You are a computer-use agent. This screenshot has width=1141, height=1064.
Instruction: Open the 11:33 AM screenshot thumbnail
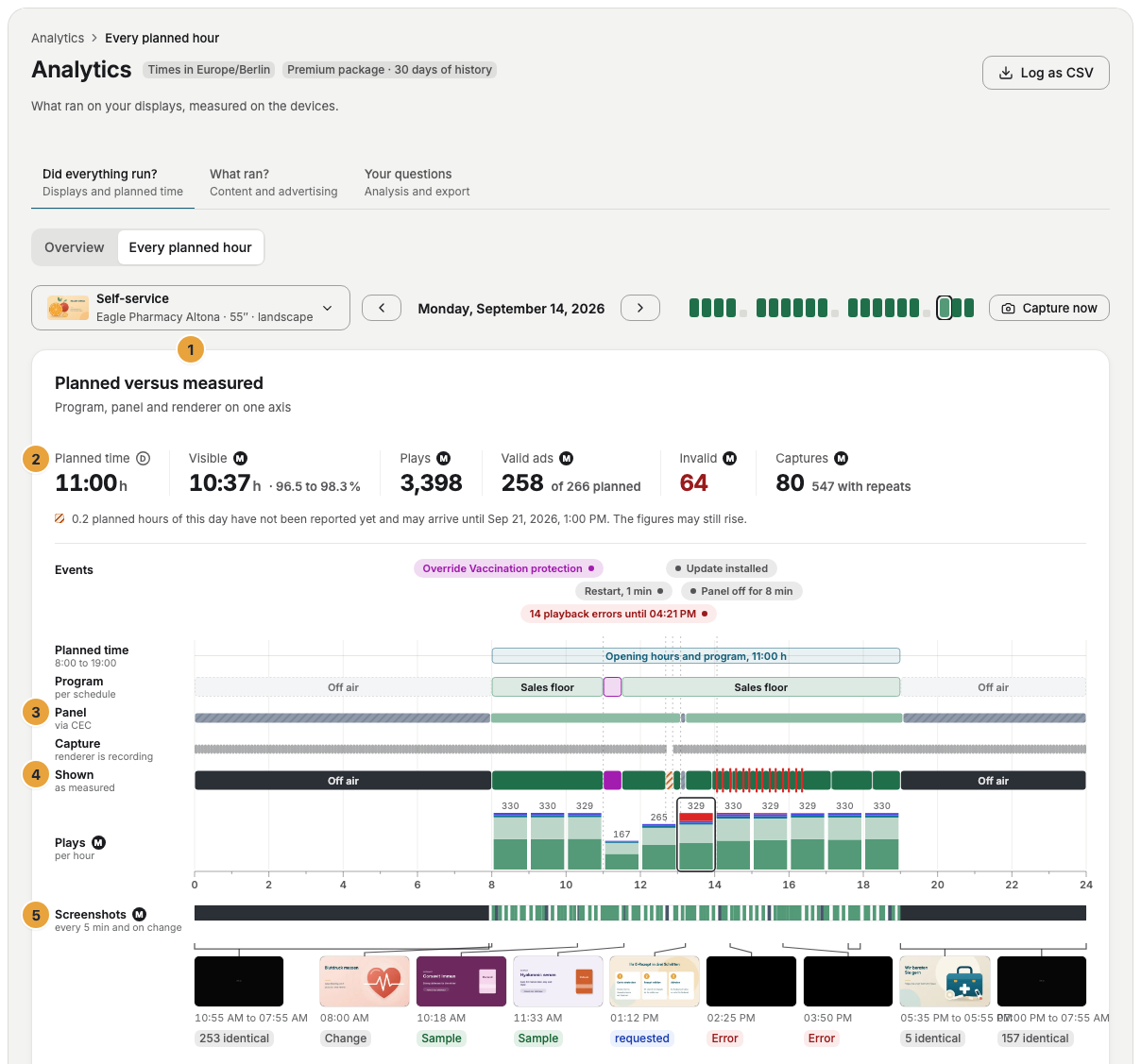(558, 981)
